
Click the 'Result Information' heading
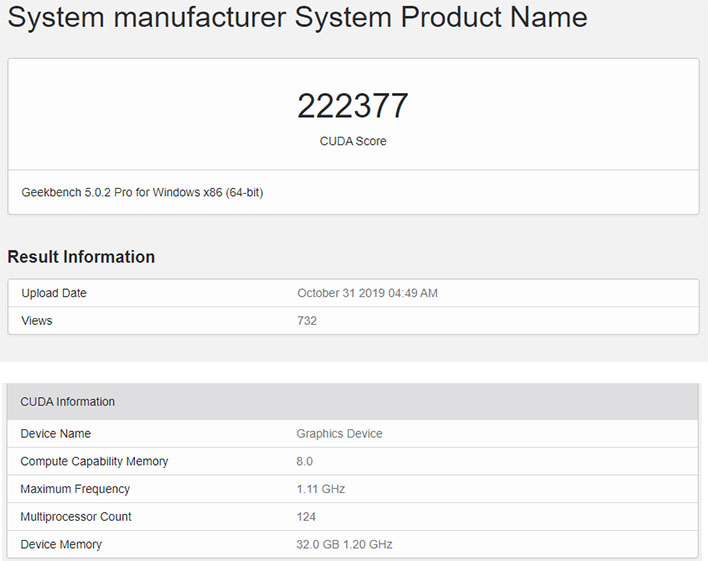click(81, 257)
